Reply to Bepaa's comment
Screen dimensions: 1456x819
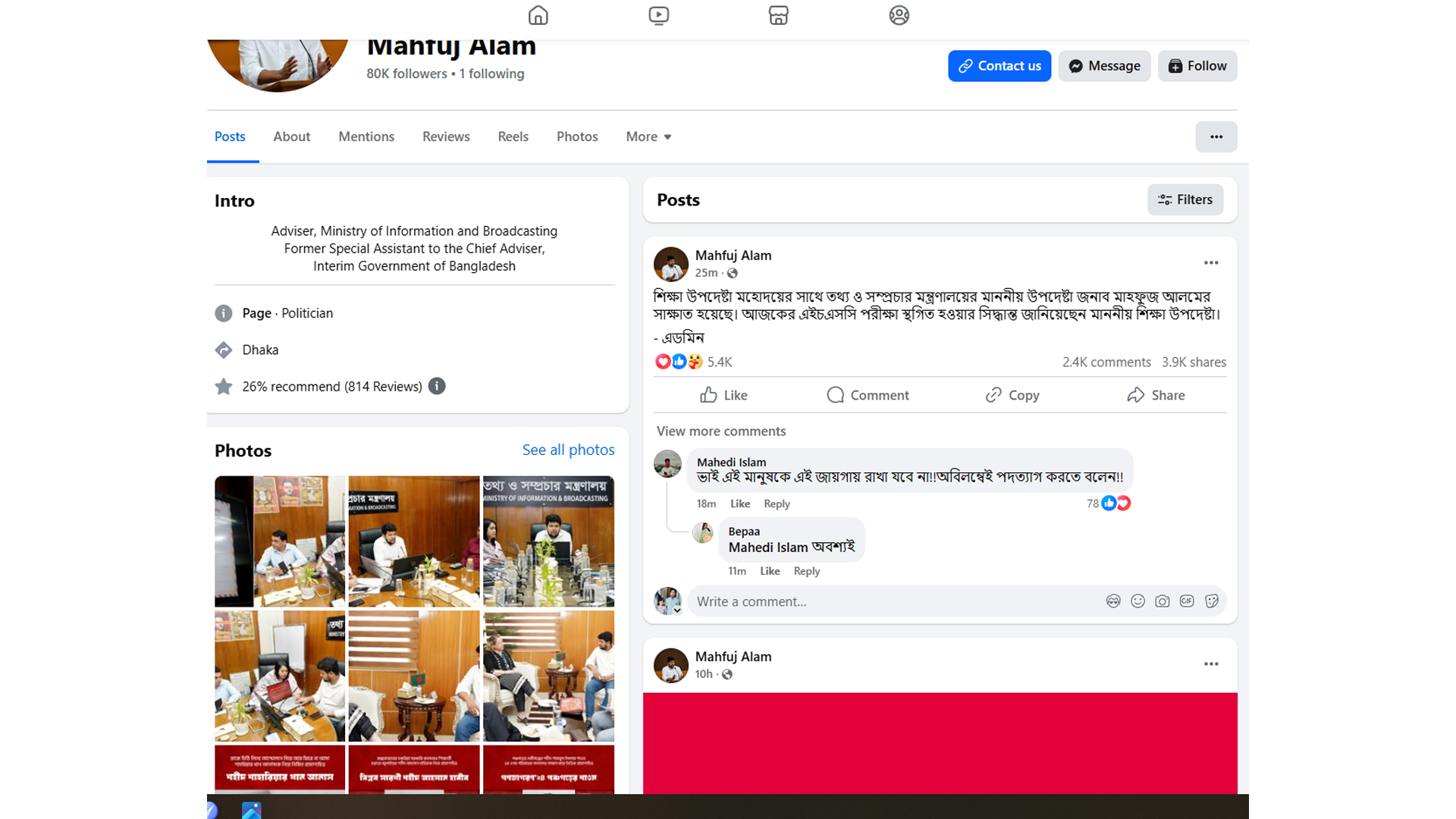point(807,571)
